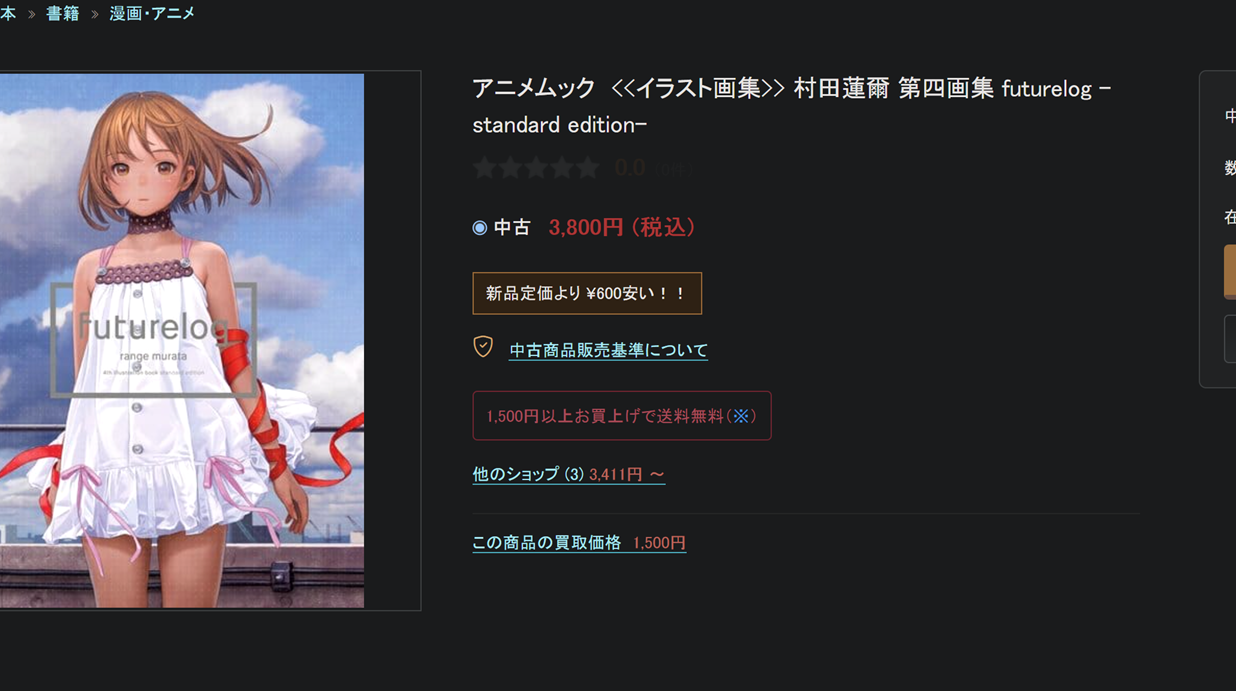Click the 0.0 (0件) review count
This screenshot has width=1236, height=691.
click(654, 168)
